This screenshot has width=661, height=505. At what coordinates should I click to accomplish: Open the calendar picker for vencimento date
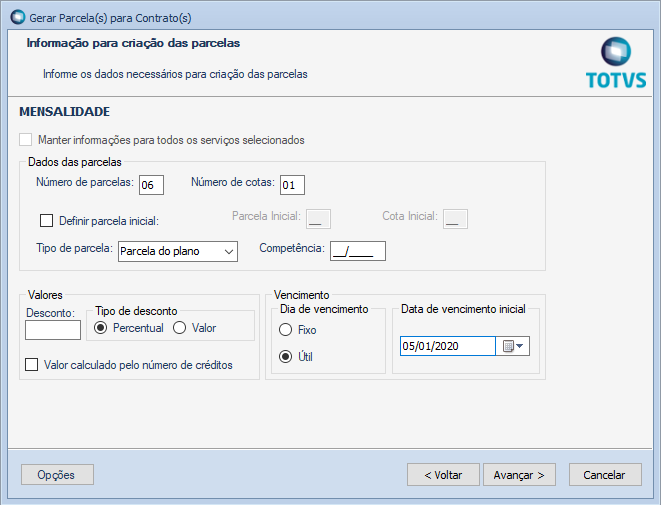tap(513, 346)
